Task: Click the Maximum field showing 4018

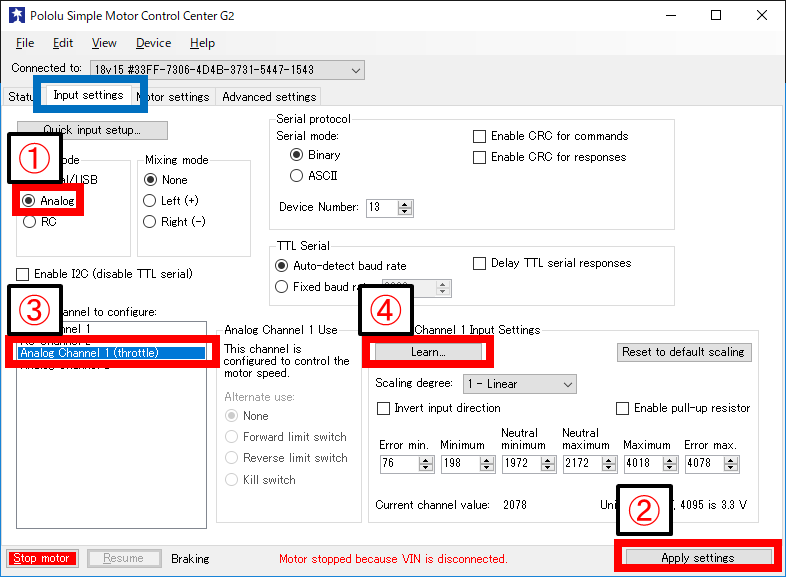Action: [x=644, y=464]
